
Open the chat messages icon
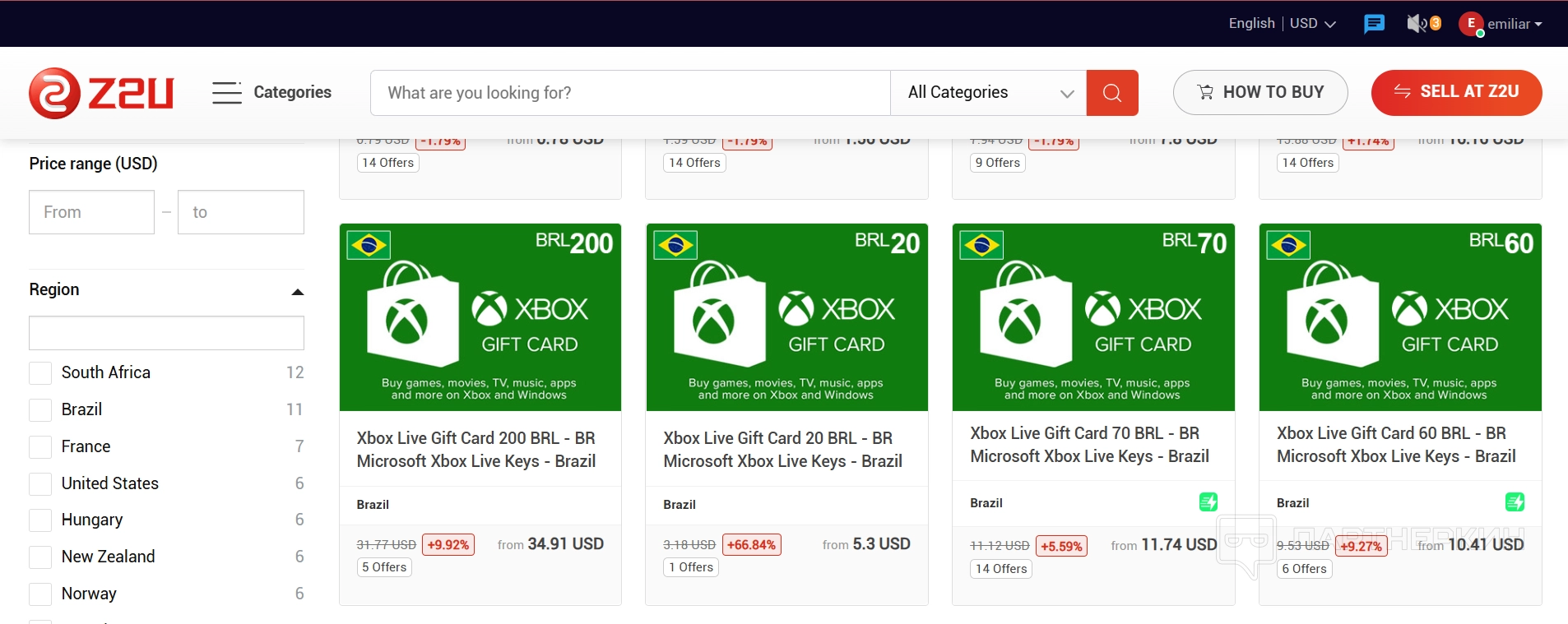point(1374,24)
